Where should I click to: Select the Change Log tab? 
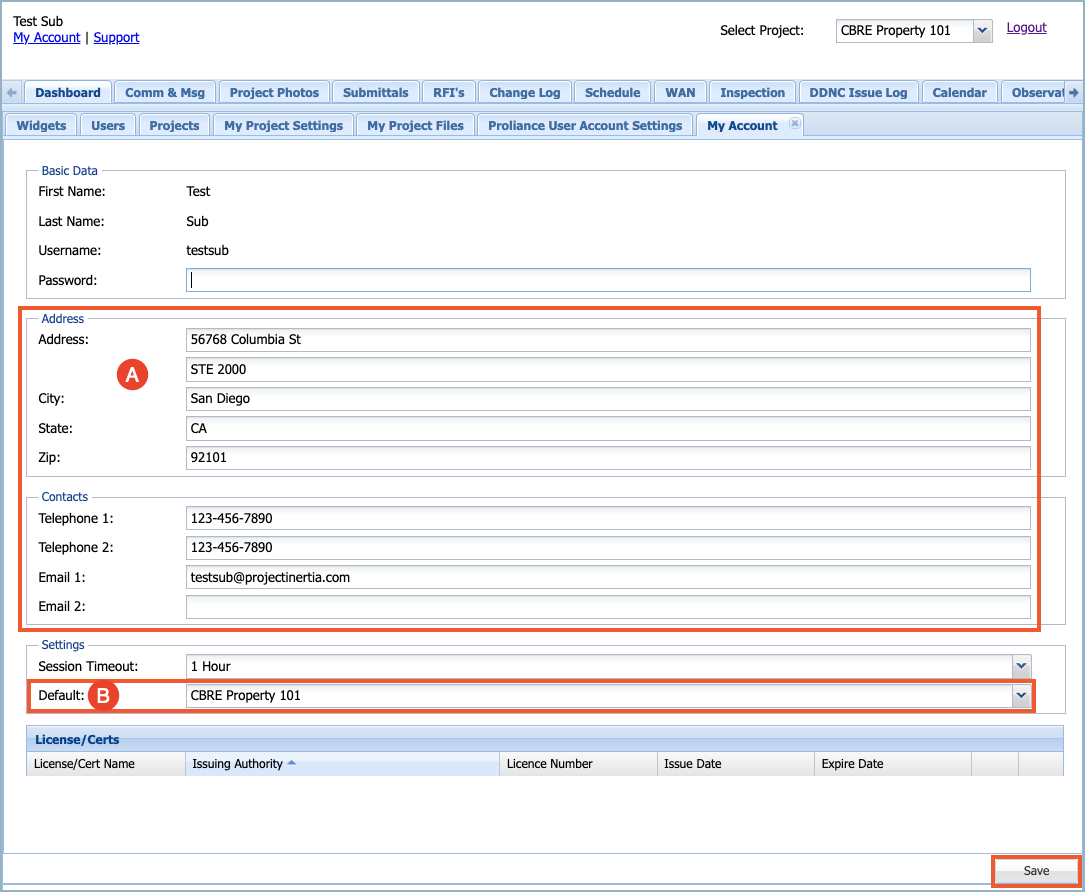[x=525, y=93]
